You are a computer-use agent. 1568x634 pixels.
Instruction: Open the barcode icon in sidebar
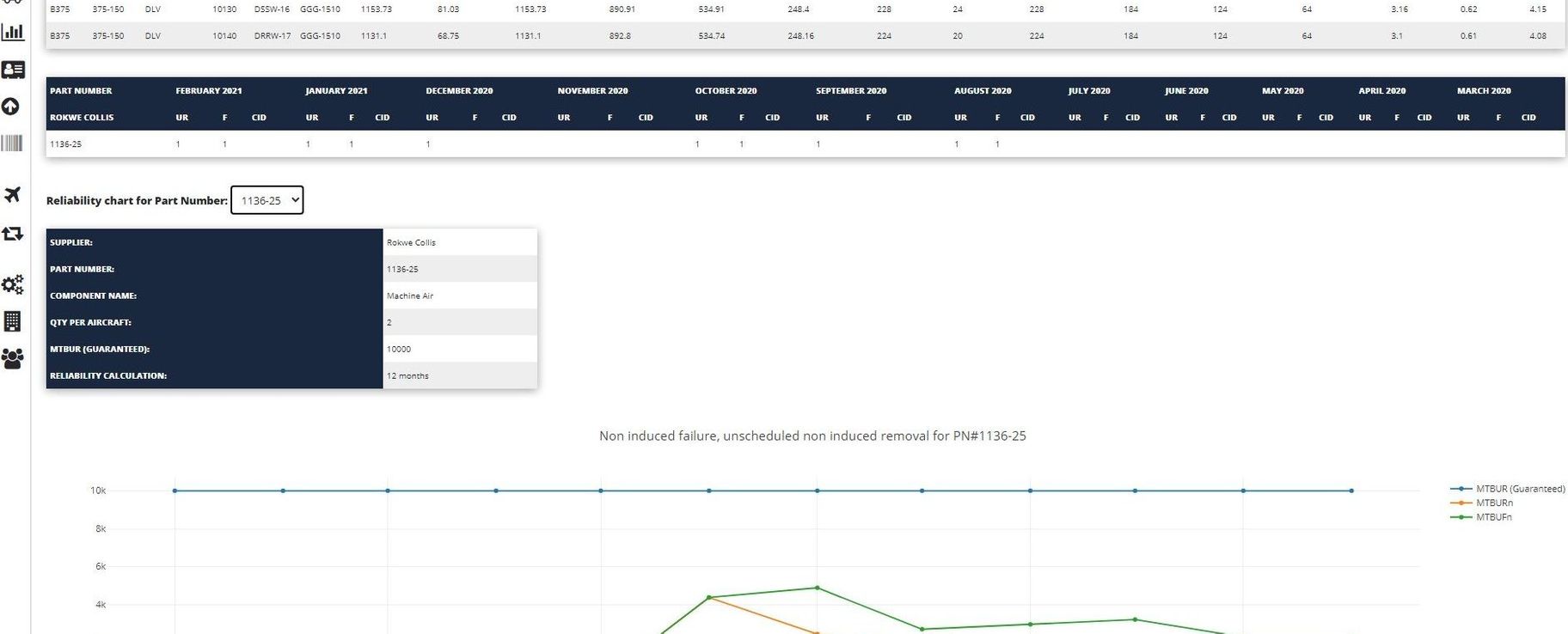tap(11, 143)
